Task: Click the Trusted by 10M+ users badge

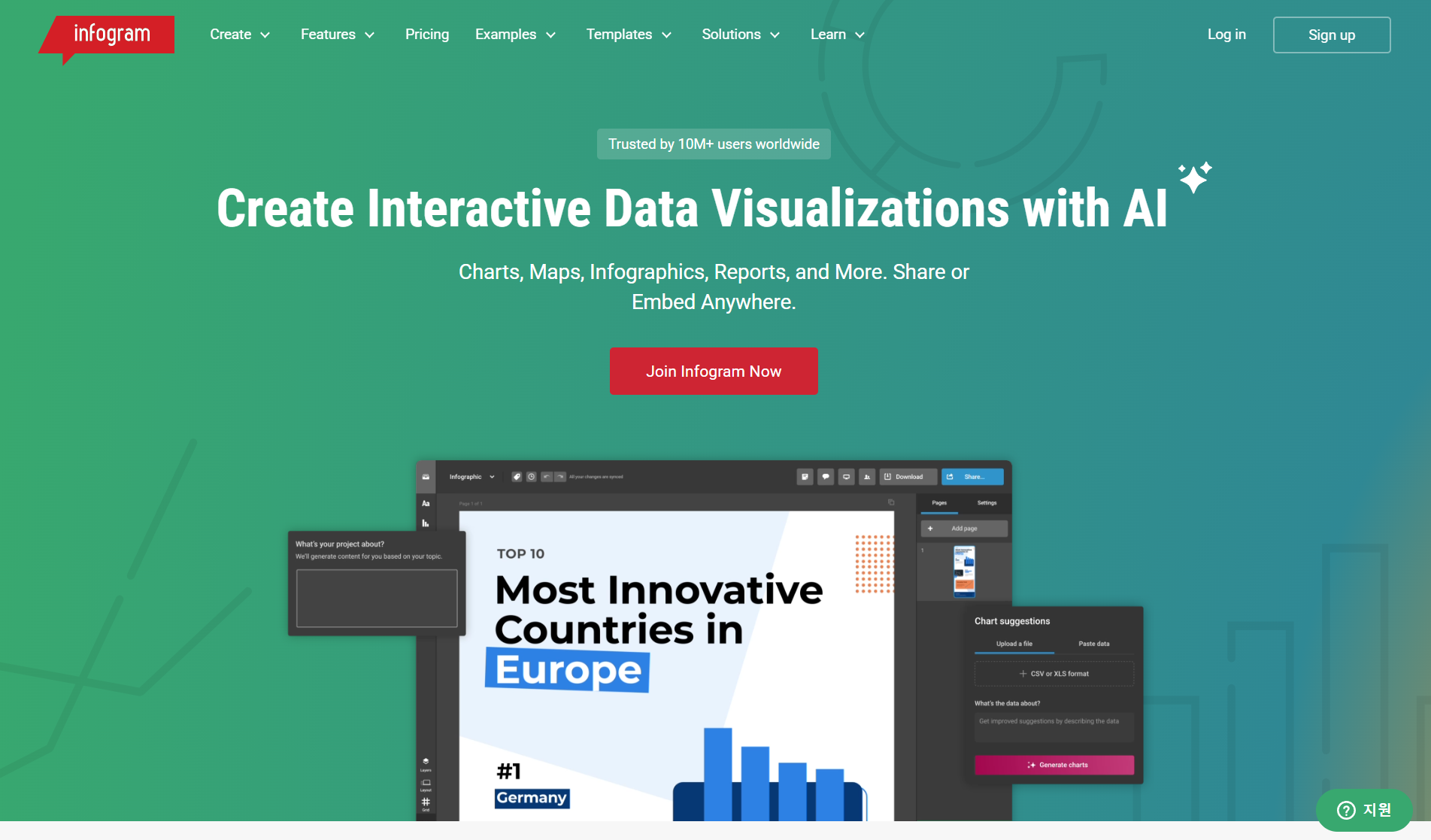Action: pyautogui.click(x=714, y=144)
